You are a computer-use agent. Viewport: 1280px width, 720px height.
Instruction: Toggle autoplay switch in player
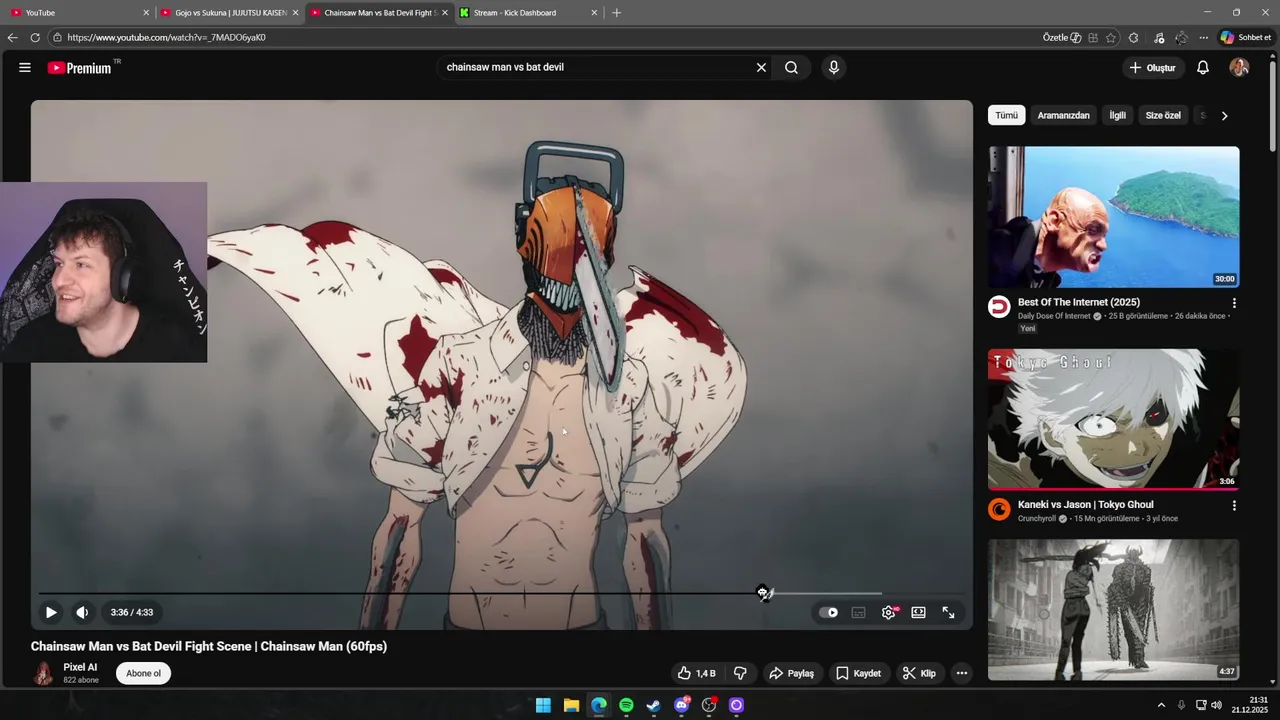point(829,612)
